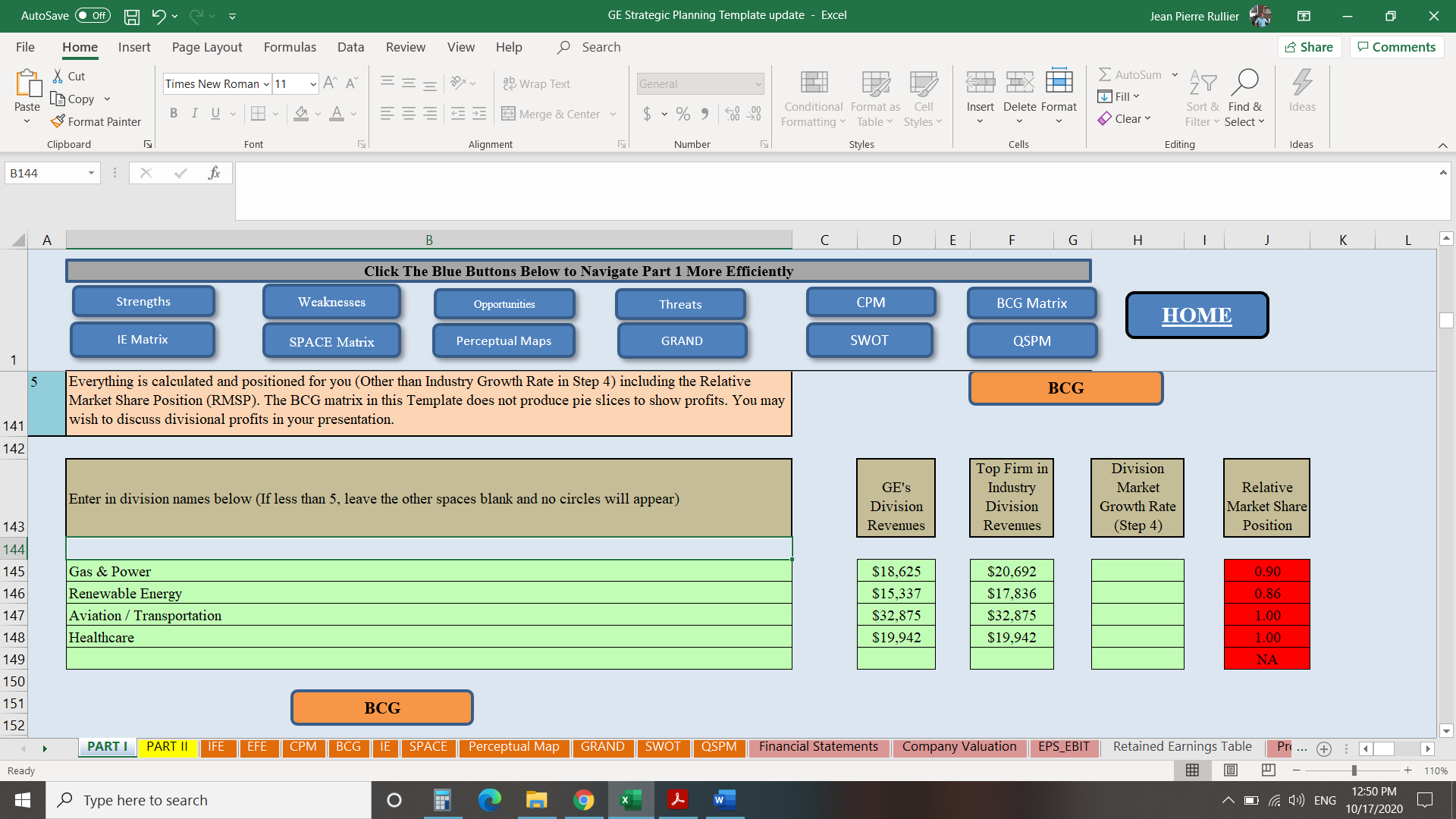Toggle underline formatting
The image size is (1456, 819).
[x=215, y=113]
